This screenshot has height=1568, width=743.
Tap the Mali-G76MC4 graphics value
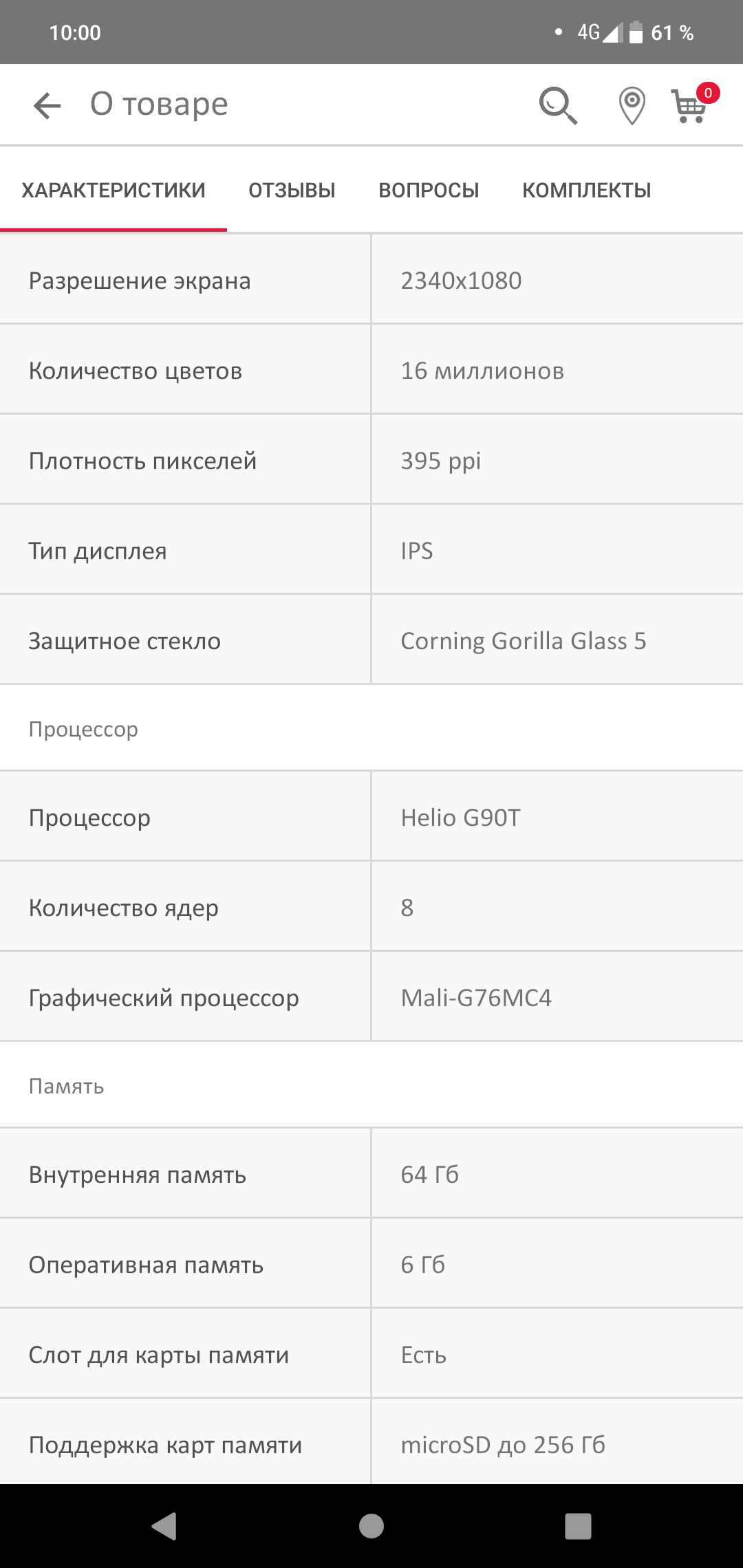click(x=476, y=998)
